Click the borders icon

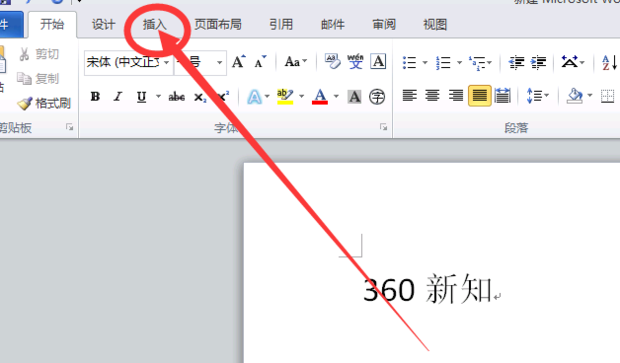[607, 96]
